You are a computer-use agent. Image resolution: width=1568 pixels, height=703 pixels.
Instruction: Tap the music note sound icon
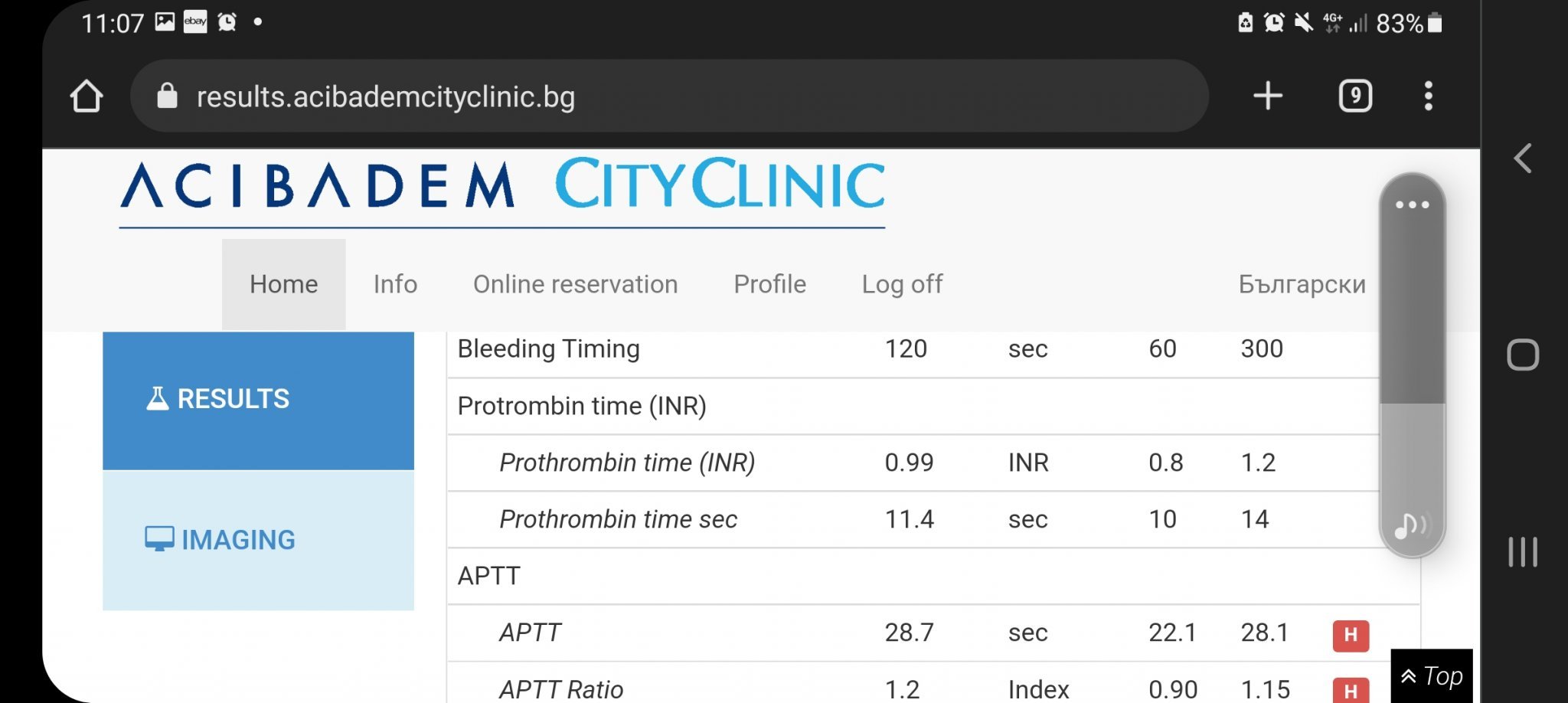(x=1410, y=525)
